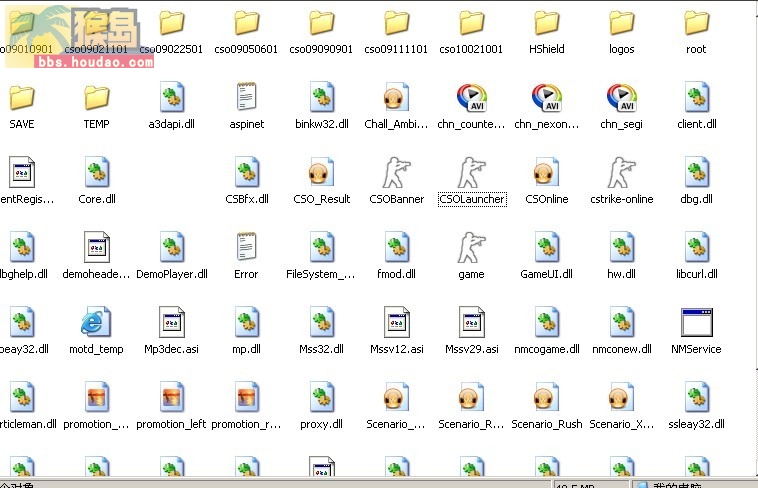Select the cstrike-online application icon
The height and width of the screenshot is (488, 758).
coord(621,173)
